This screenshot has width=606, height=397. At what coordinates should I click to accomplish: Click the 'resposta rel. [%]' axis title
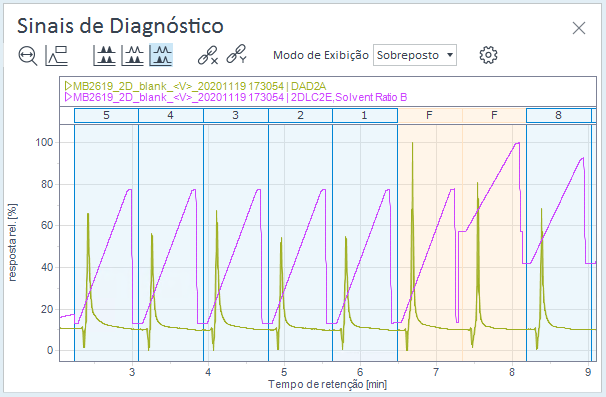pyautogui.click(x=12, y=242)
